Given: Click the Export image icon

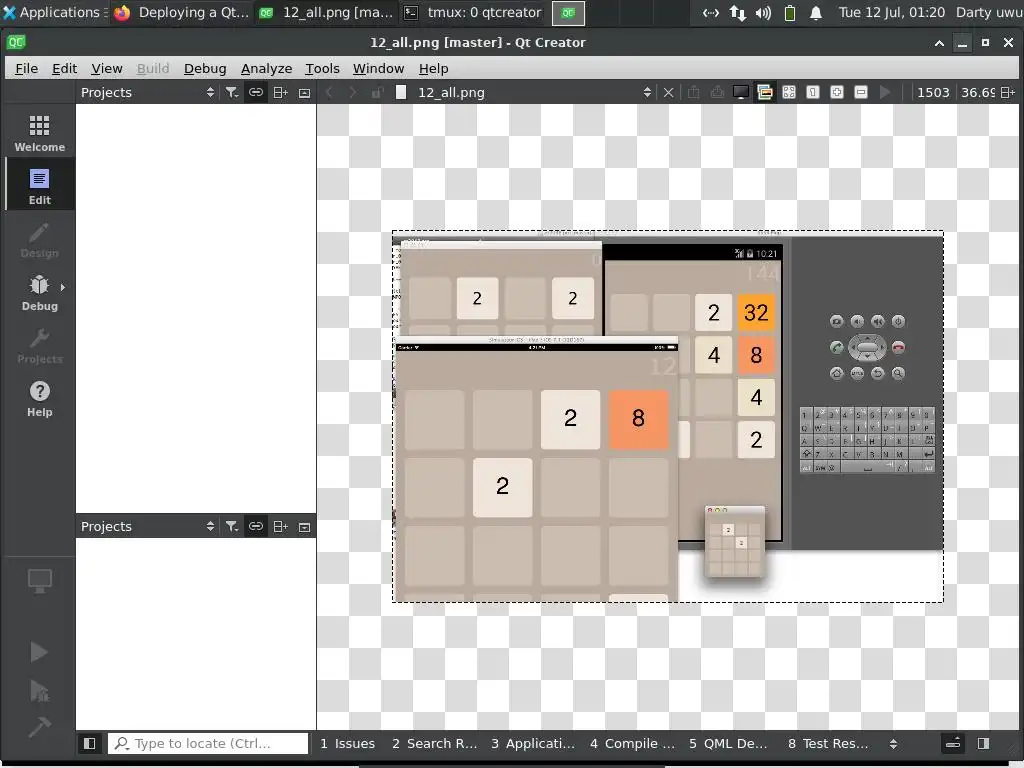Looking at the screenshot, I should point(693,93).
